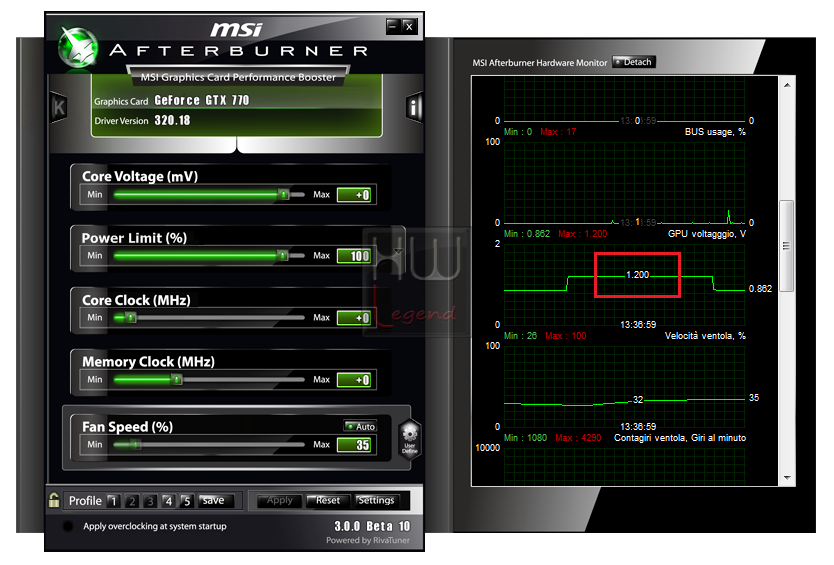Select profile slot 2
Viewport: 834px width, 565px height.
(x=131, y=501)
